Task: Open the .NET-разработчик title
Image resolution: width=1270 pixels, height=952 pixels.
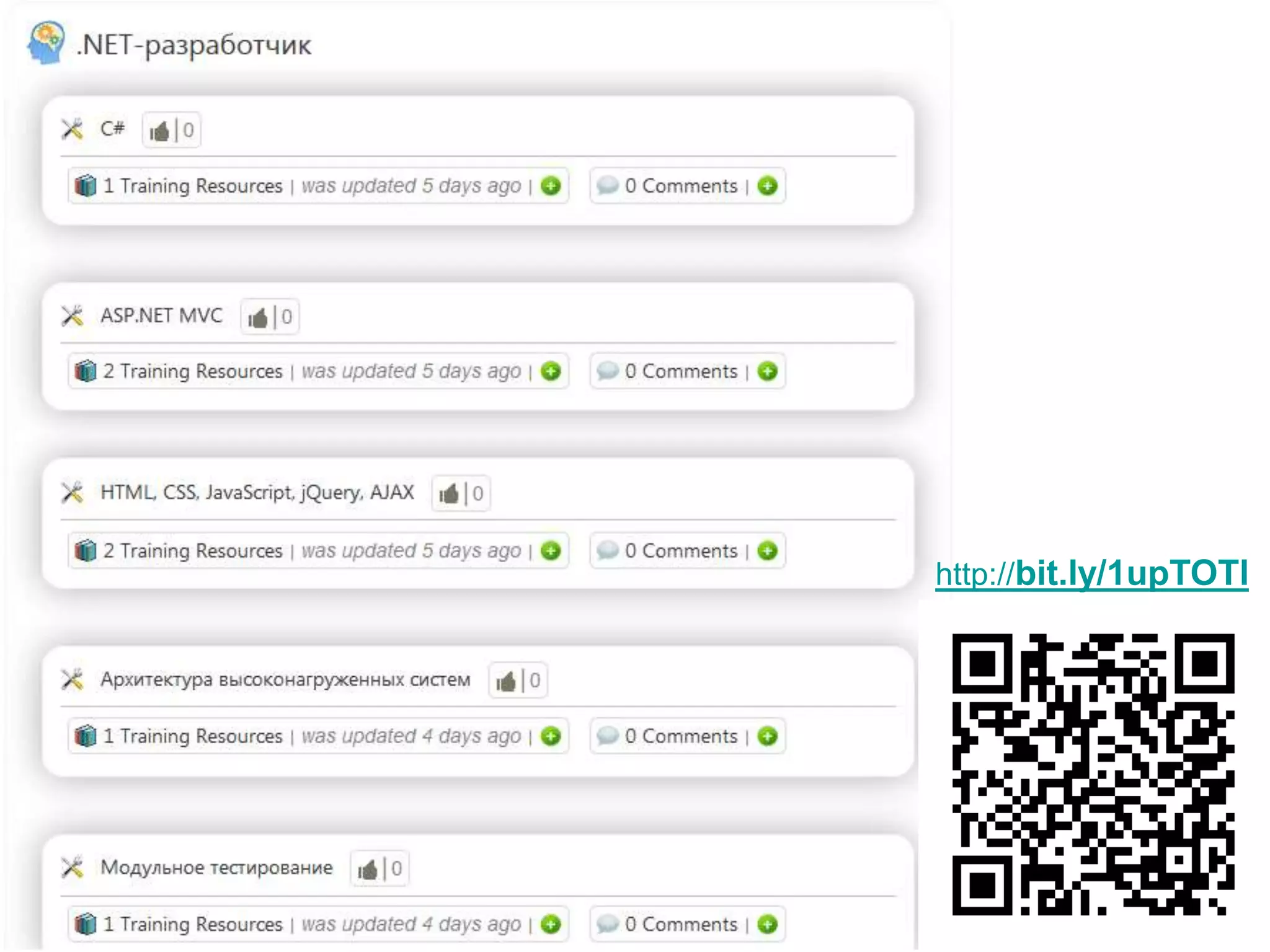Action: coord(194,45)
